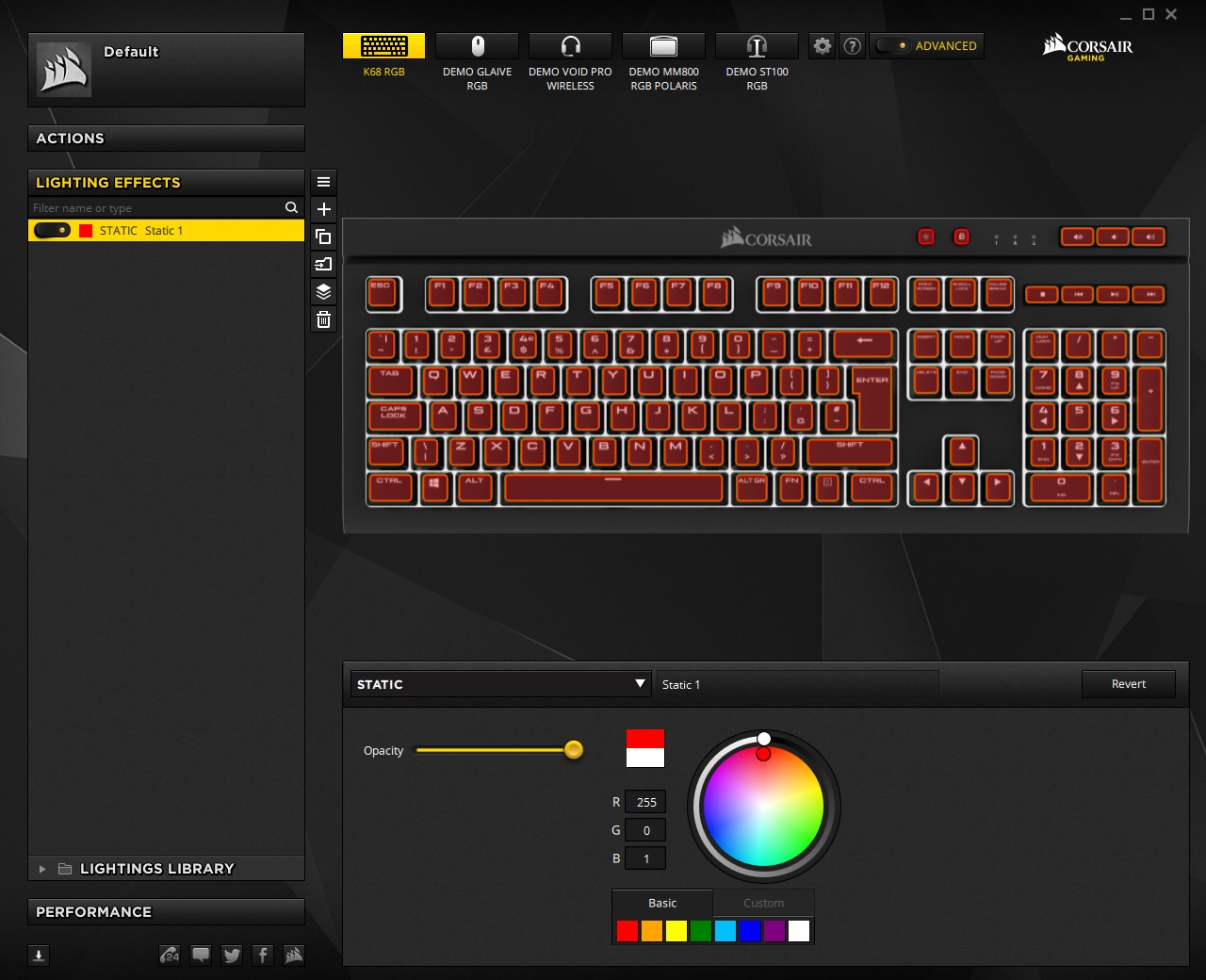Click the keyboard media stop key

tap(1042, 295)
